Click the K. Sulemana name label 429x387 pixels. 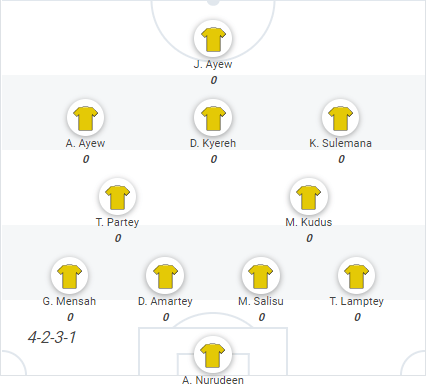click(340, 143)
